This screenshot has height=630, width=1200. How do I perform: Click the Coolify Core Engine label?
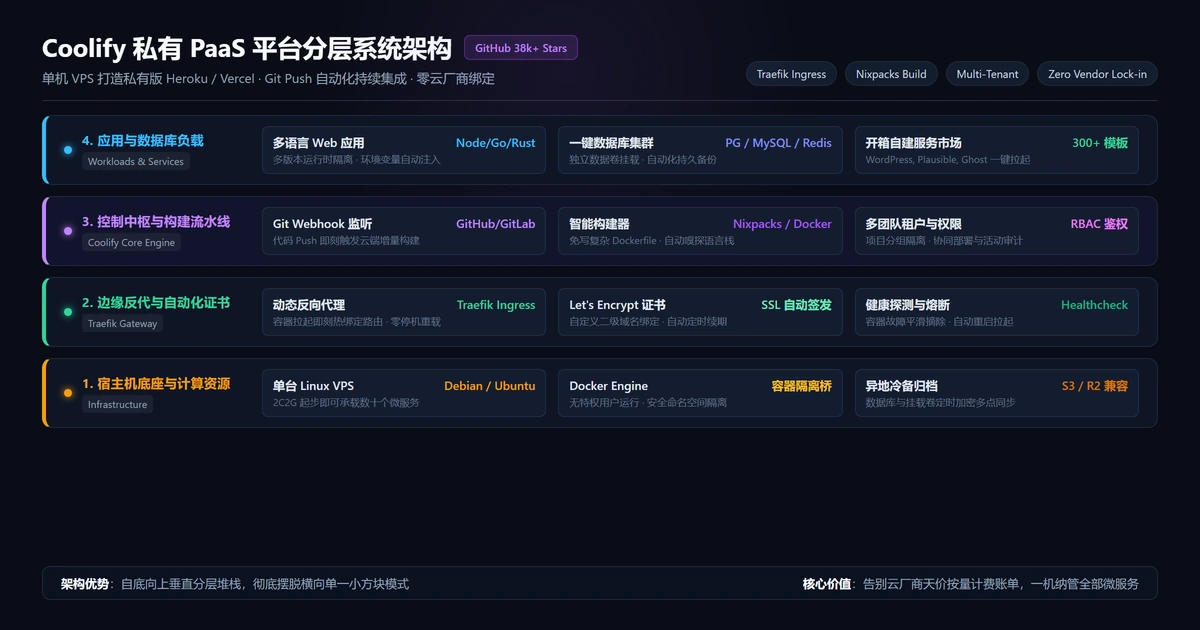[131, 243]
